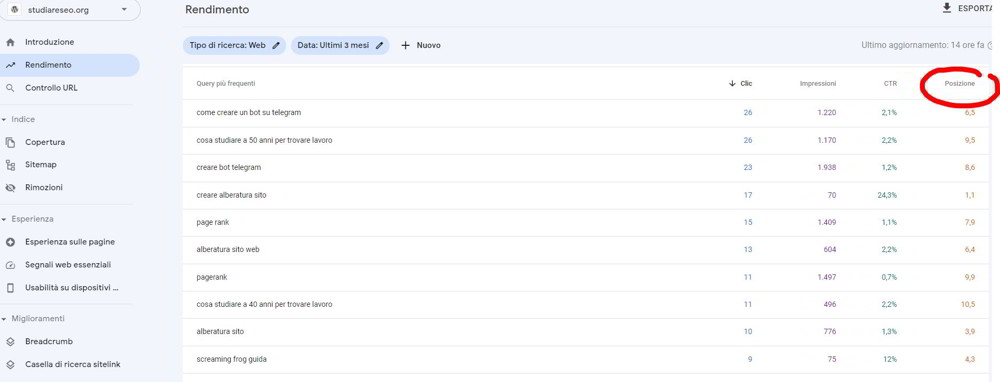Sort the table by CTR column
The image size is (1000, 382).
[890, 84]
